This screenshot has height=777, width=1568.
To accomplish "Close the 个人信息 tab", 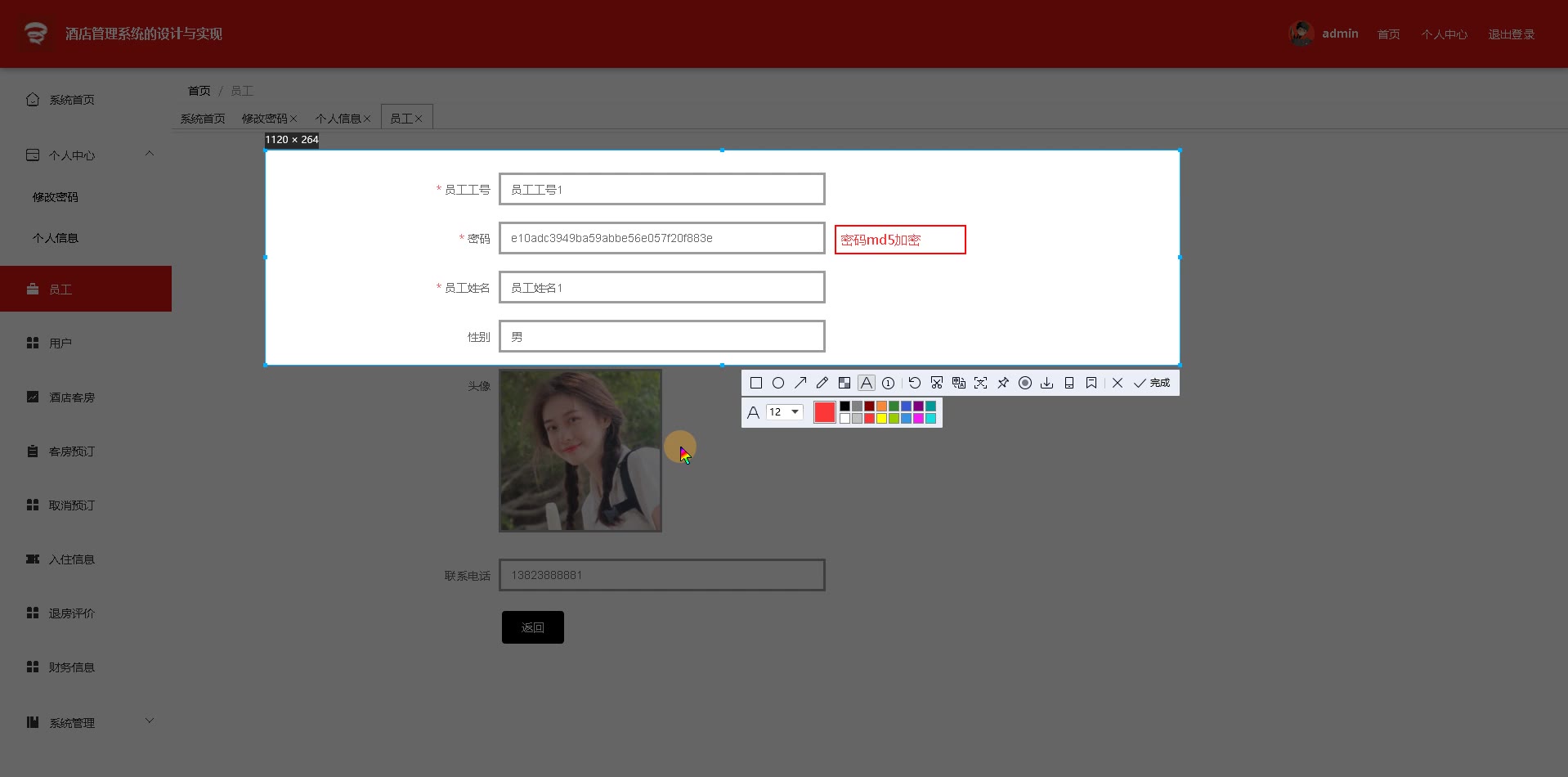I will click(367, 119).
